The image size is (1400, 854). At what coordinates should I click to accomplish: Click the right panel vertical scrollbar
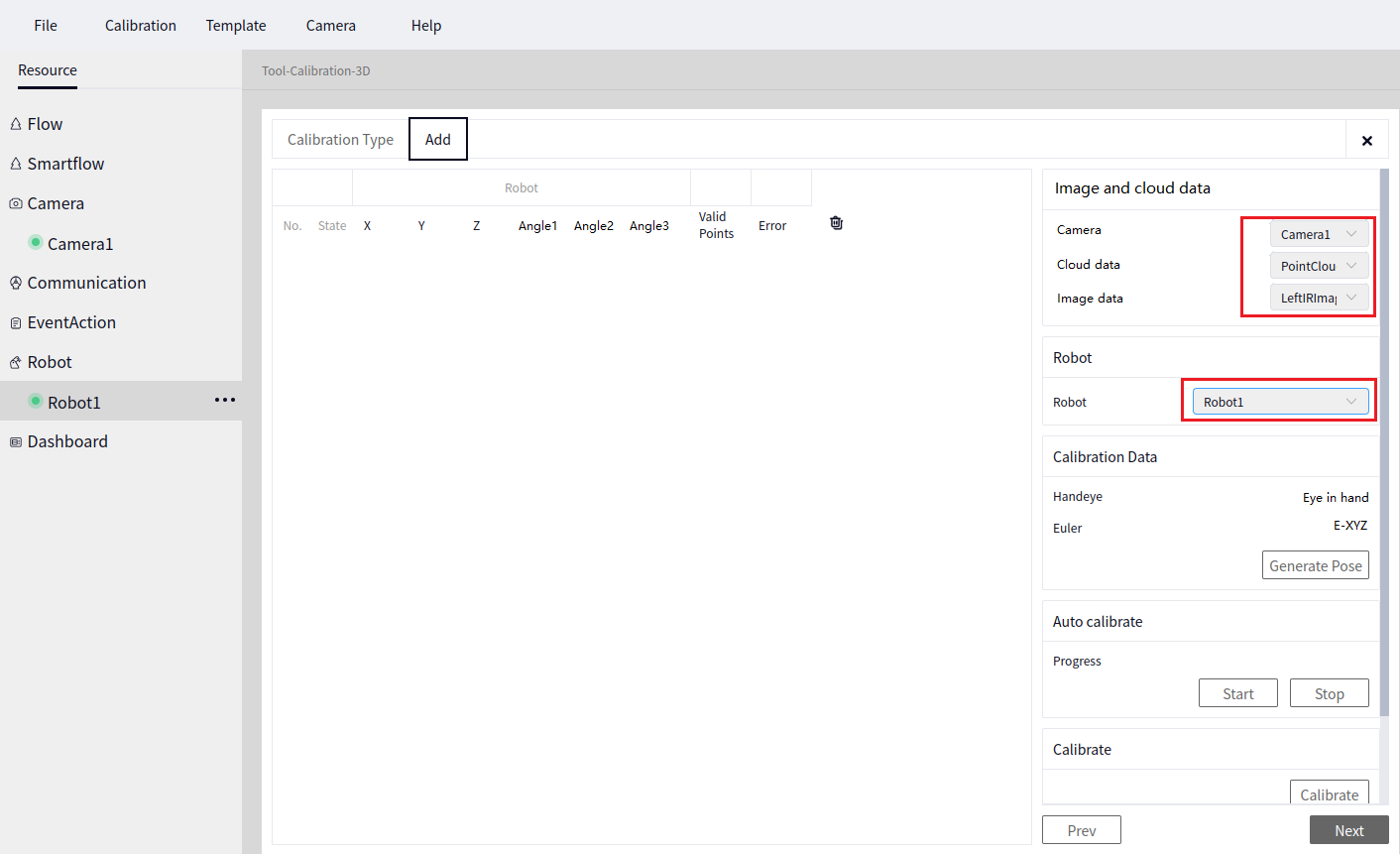1384,441
